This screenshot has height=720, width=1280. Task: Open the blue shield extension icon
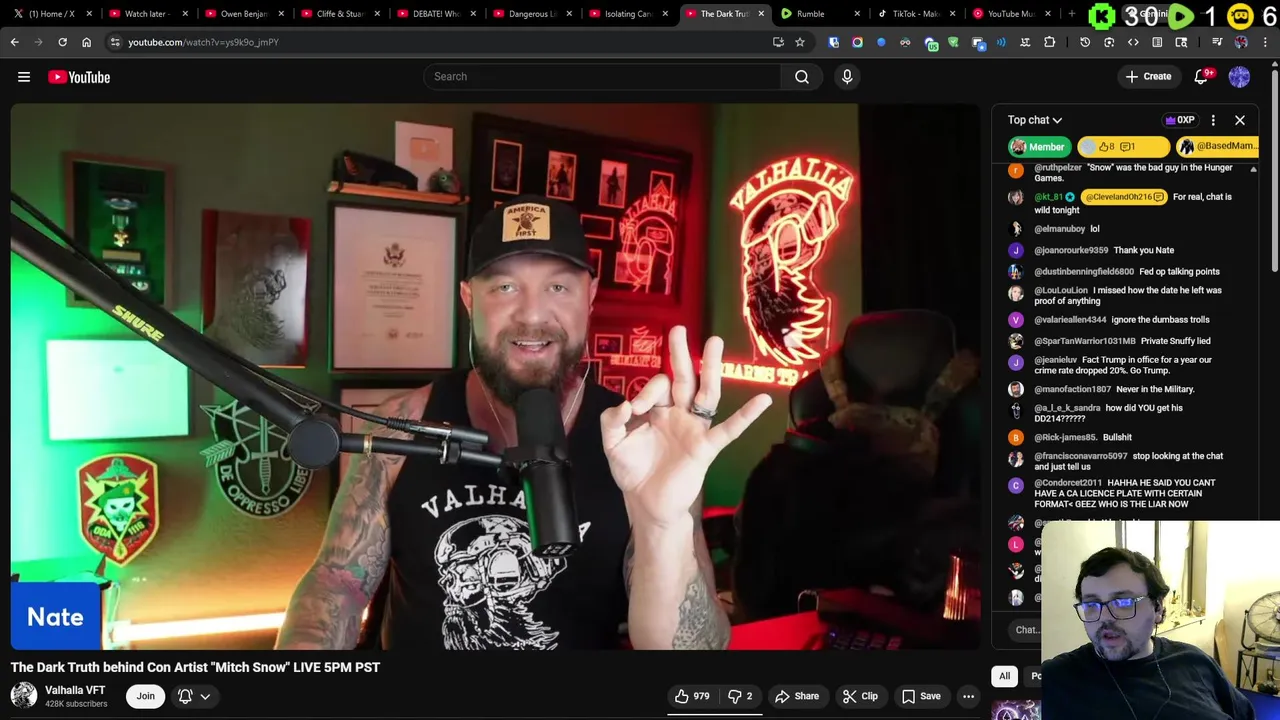(833, 42)
